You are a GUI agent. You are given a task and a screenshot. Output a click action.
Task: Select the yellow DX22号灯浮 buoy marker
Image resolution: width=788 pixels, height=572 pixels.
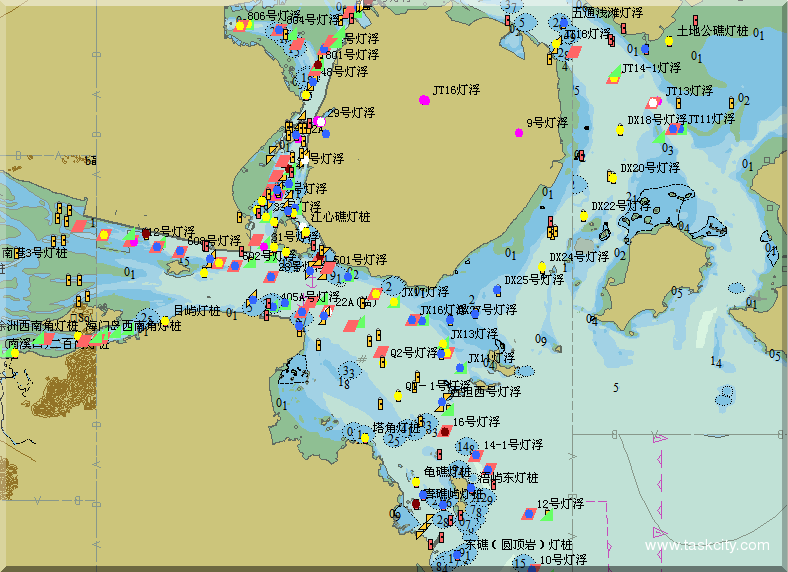584,215
